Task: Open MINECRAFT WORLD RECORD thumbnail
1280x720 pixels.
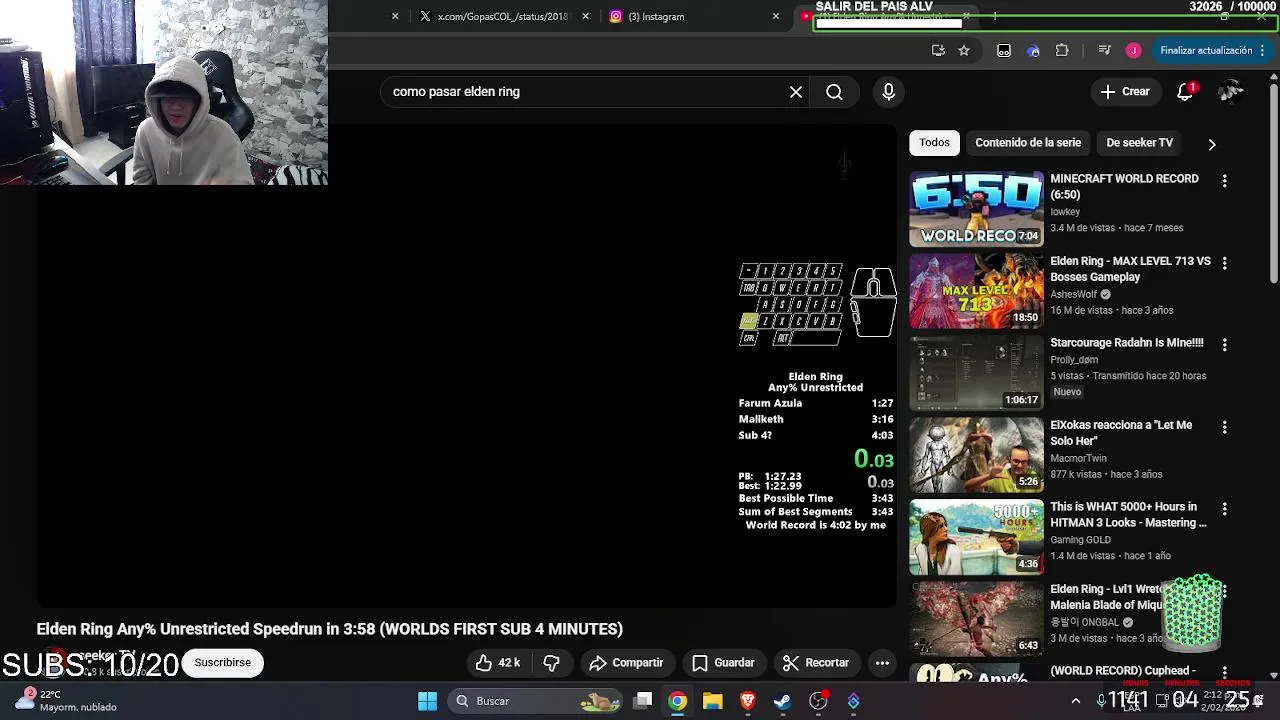Action: click(x=976, y=209)
